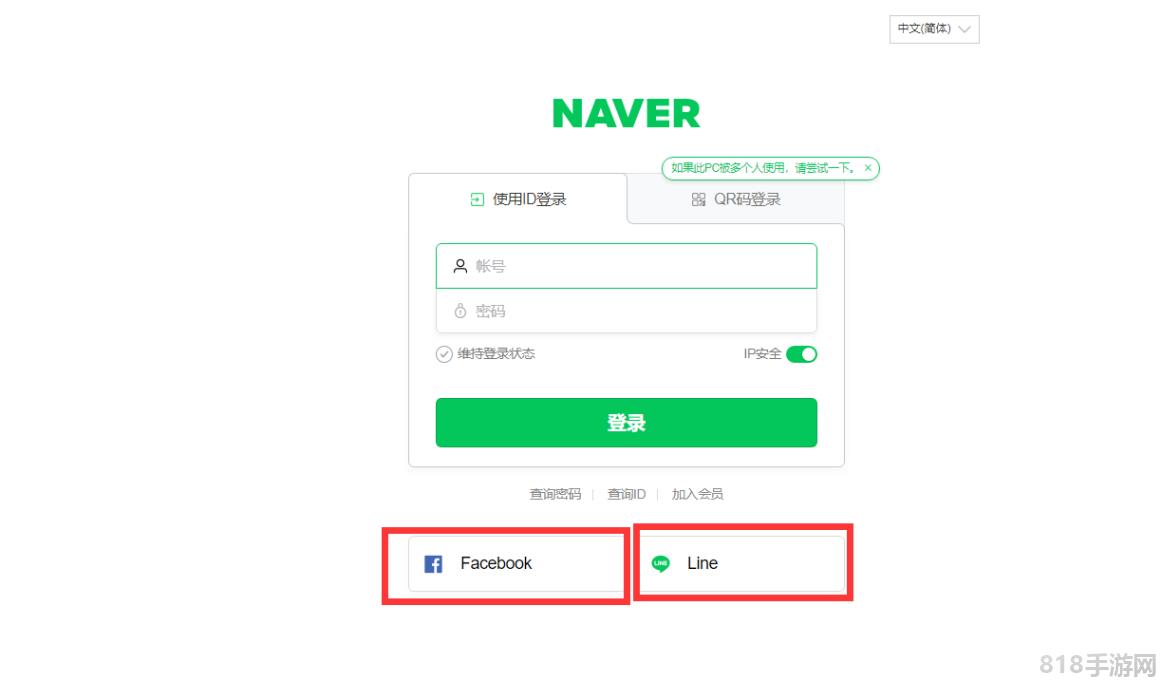Click the NAVER logo
Image resolution: width=1162 pixels, height=682 pixels.
click(x=626, y=113)
